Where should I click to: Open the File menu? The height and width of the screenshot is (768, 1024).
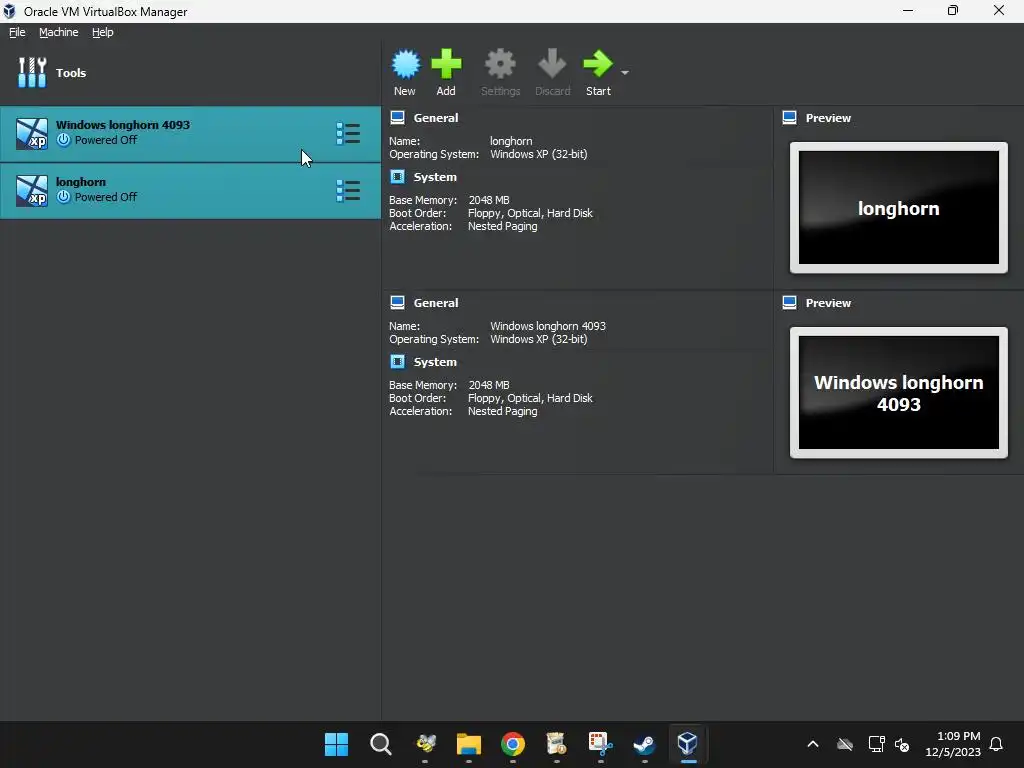point(17,32)
